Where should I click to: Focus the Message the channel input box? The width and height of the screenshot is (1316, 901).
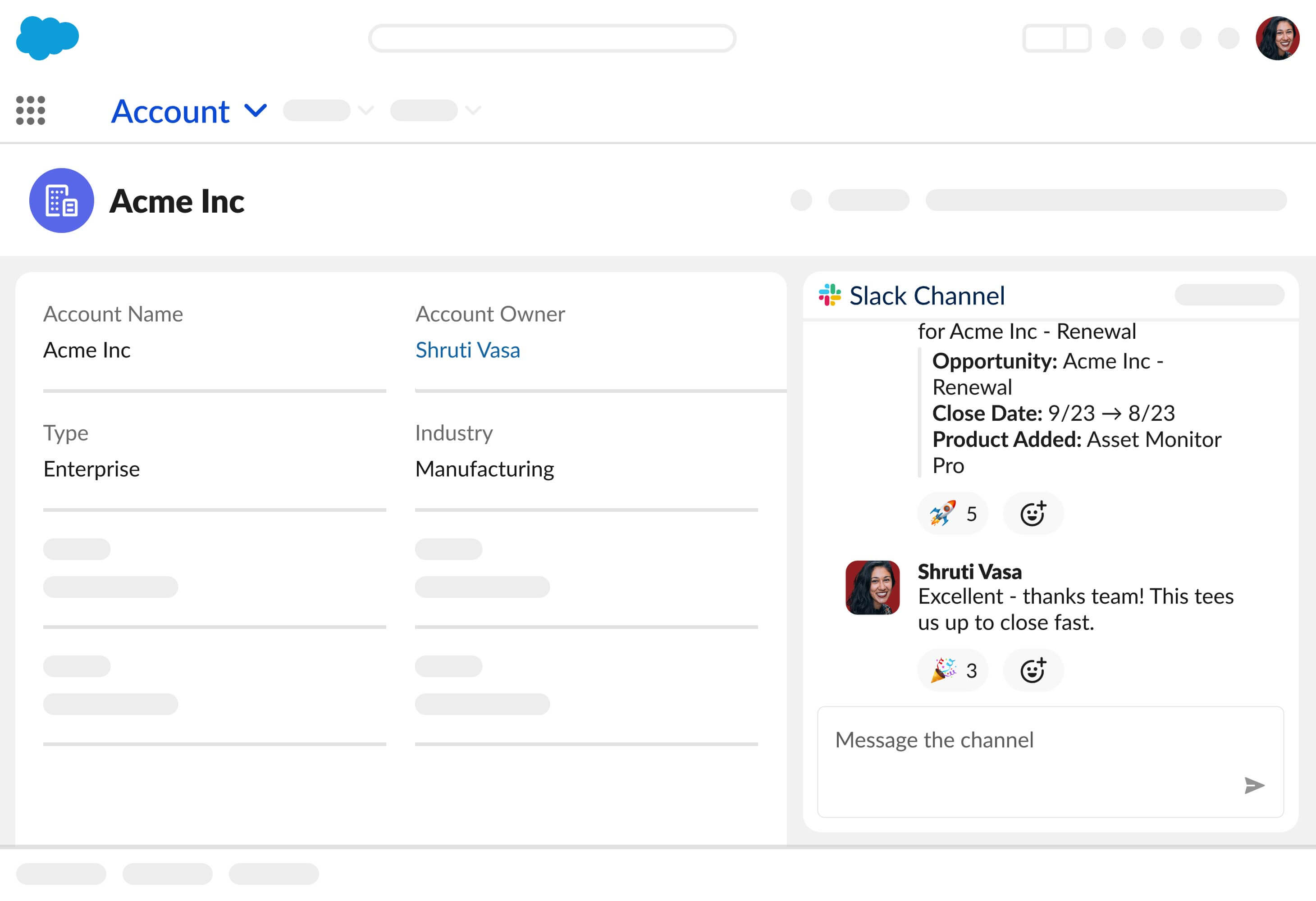[1051, 762]
